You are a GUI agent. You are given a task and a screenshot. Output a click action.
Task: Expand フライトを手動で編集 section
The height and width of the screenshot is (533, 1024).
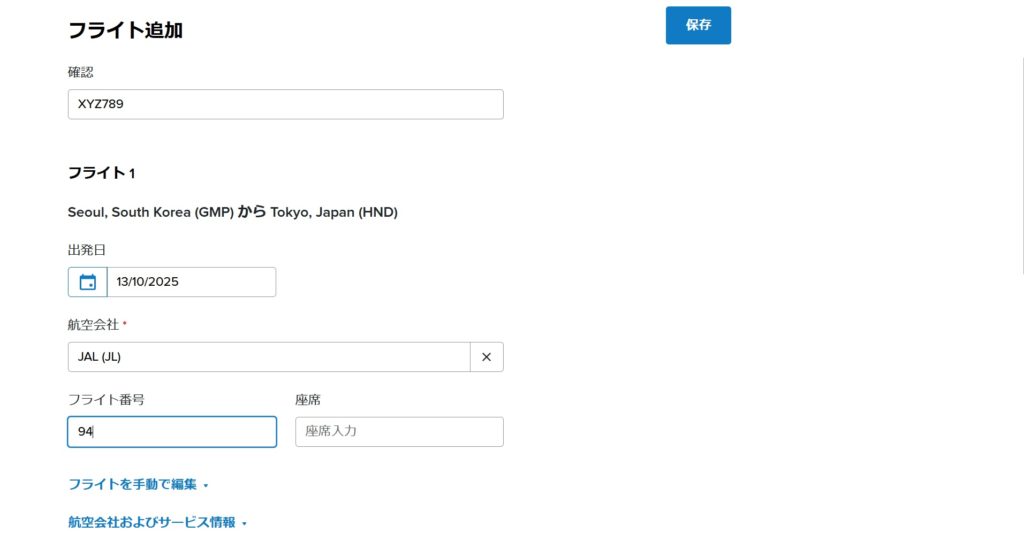point(132,485)
